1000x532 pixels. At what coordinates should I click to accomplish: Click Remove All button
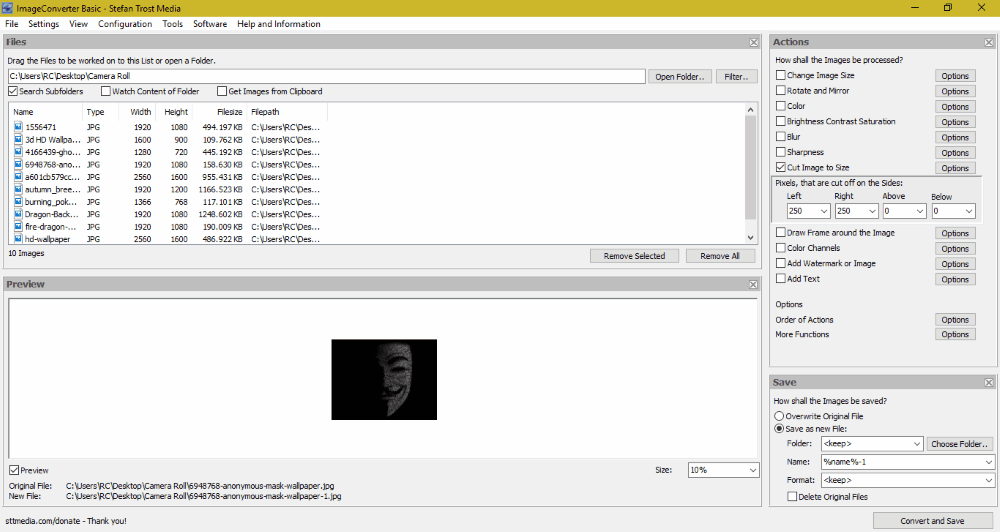720,256
